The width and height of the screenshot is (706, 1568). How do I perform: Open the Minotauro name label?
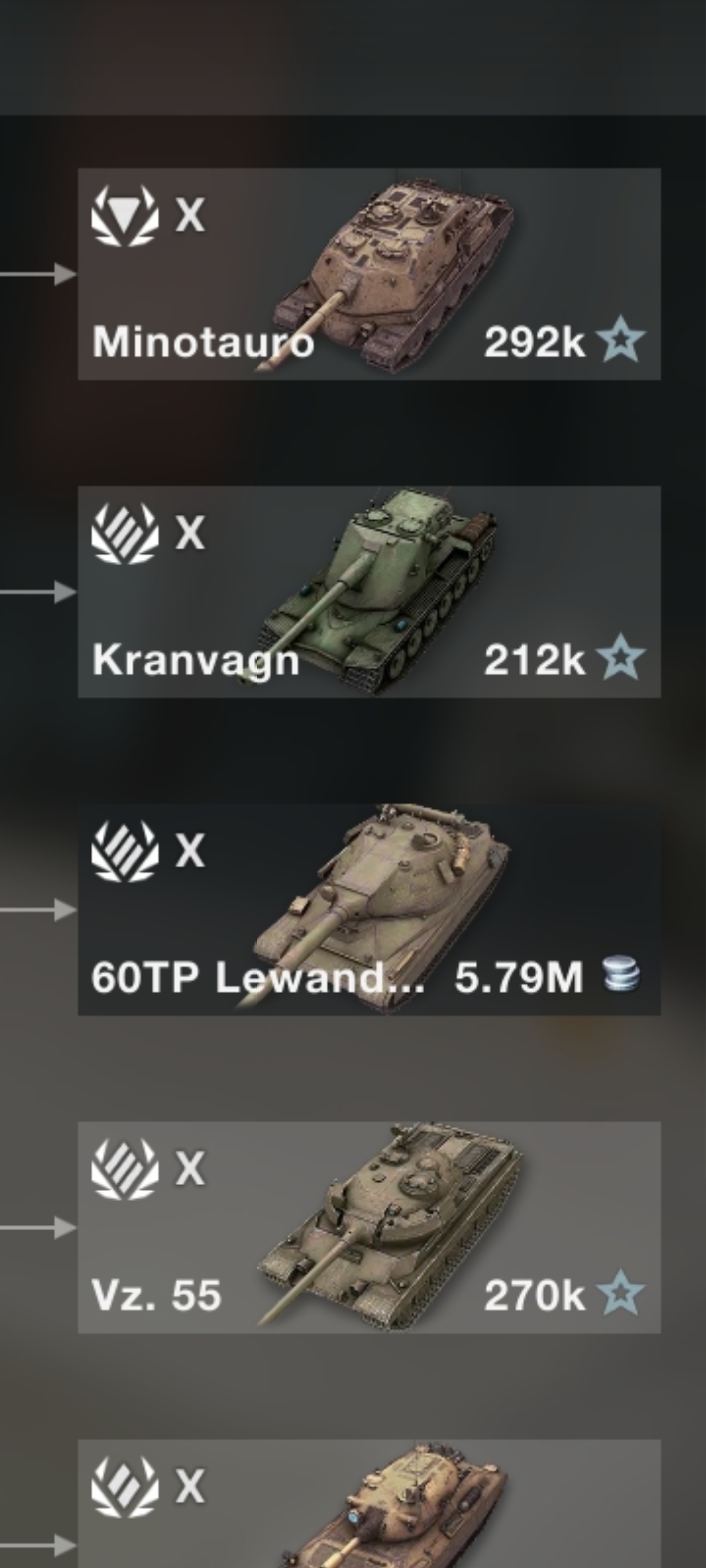[x=203, y=342]
